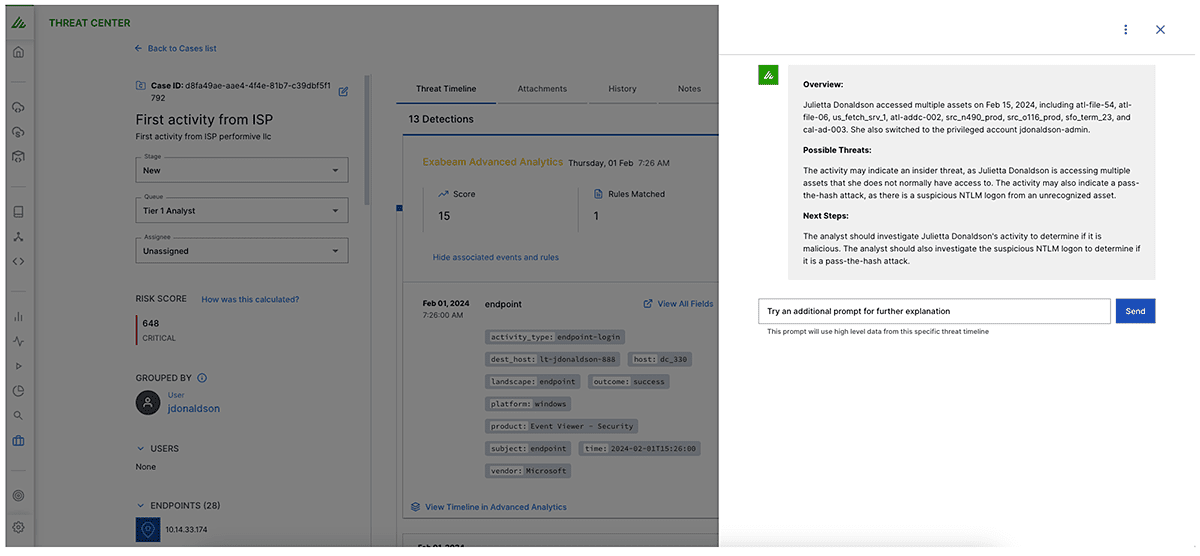The height and width of the screenshot is (556, 1200).
Task: Click the subject: endpoint tag
Action: (528, 448)
